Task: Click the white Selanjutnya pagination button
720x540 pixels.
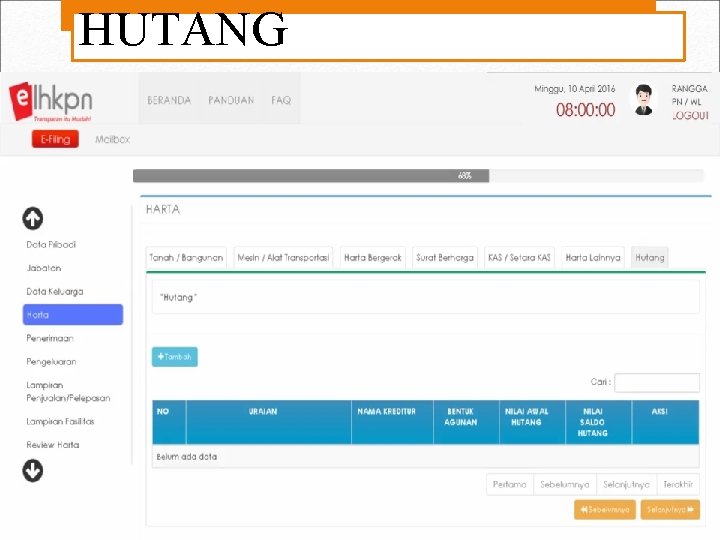Action: pos(626,484)
